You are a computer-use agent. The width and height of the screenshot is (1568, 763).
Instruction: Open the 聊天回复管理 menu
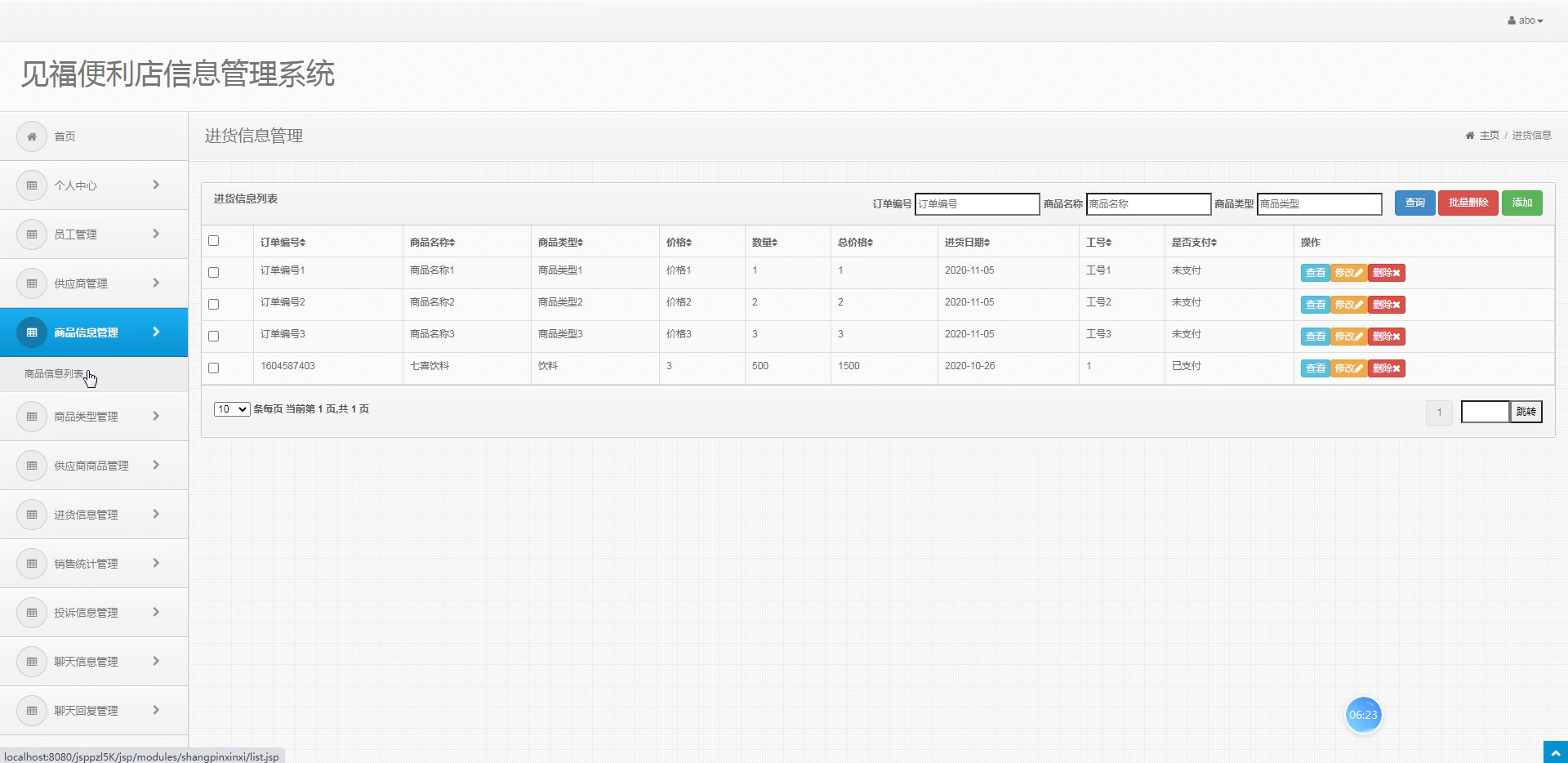94,711
